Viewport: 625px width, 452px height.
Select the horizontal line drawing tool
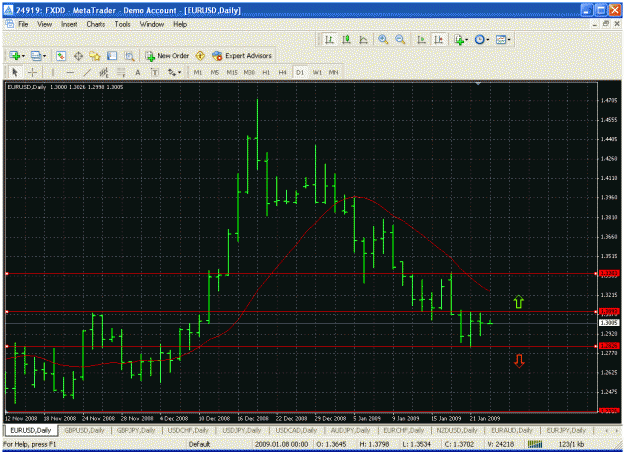(70, 73)
